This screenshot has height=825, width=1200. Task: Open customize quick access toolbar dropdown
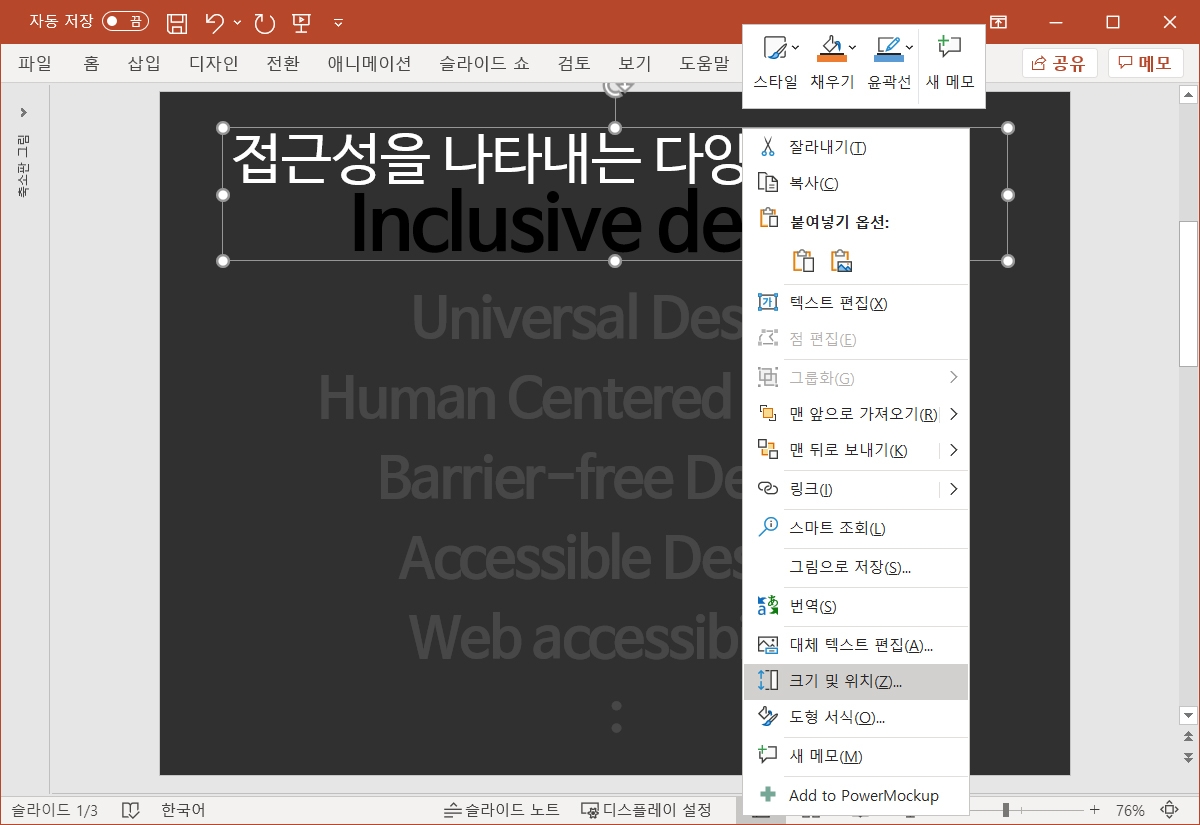click(338, 22)
